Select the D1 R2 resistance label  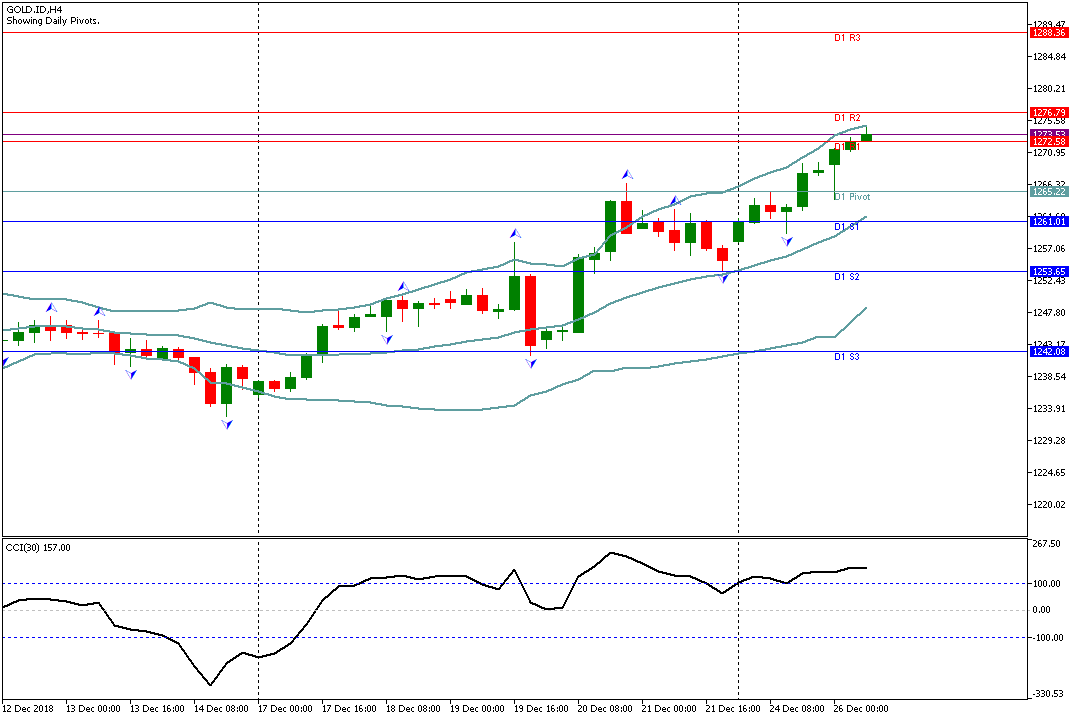(x=847, y=118)
